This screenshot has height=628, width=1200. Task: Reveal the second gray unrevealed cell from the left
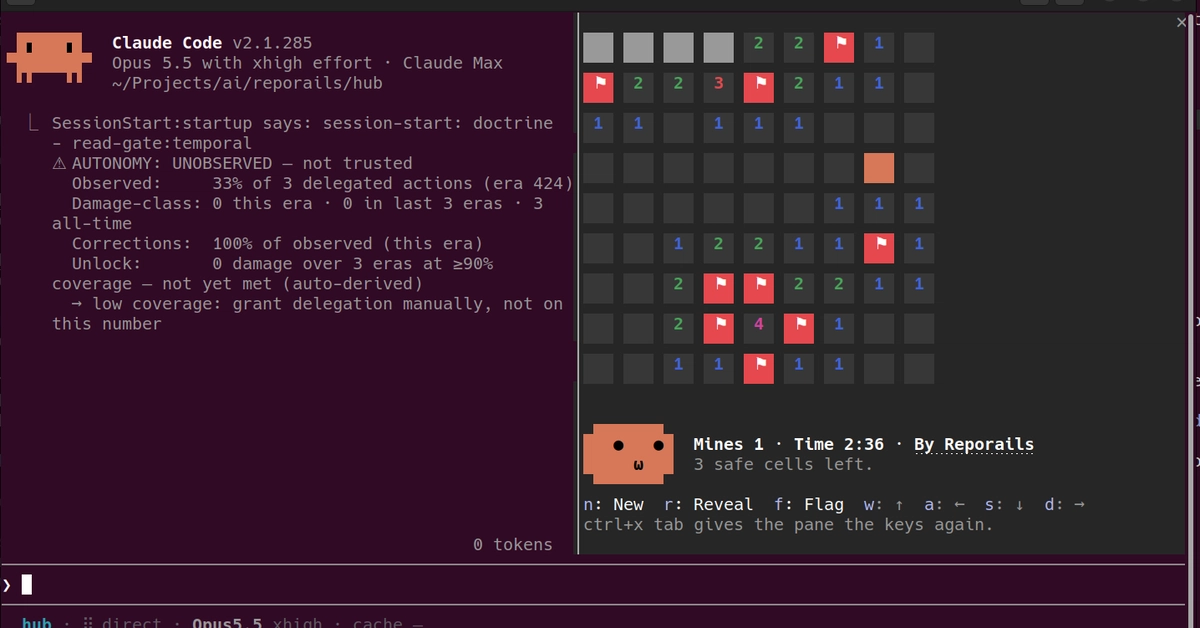click(639, 48)
